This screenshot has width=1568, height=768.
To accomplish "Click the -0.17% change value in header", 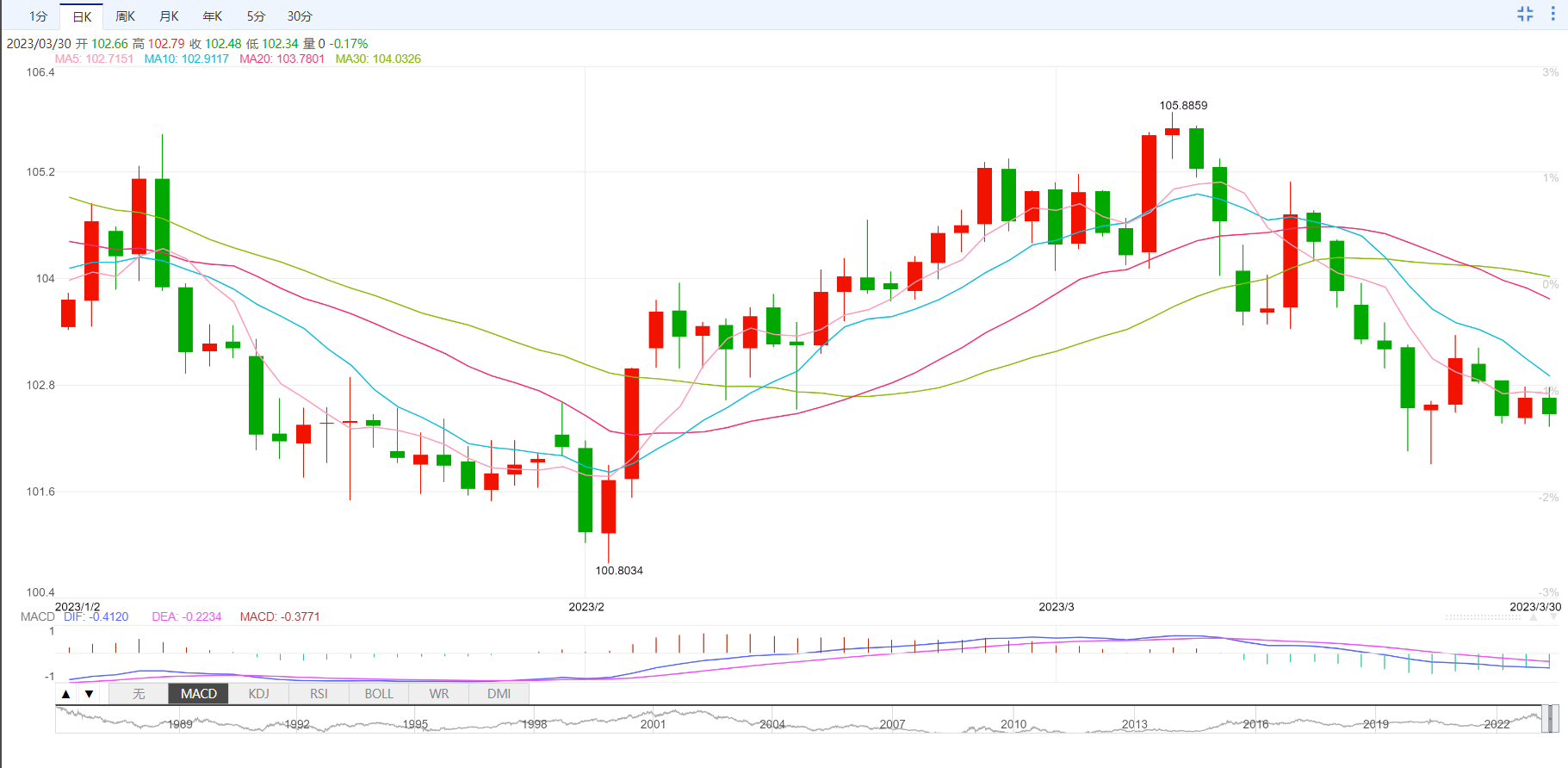I will (349, 43).
